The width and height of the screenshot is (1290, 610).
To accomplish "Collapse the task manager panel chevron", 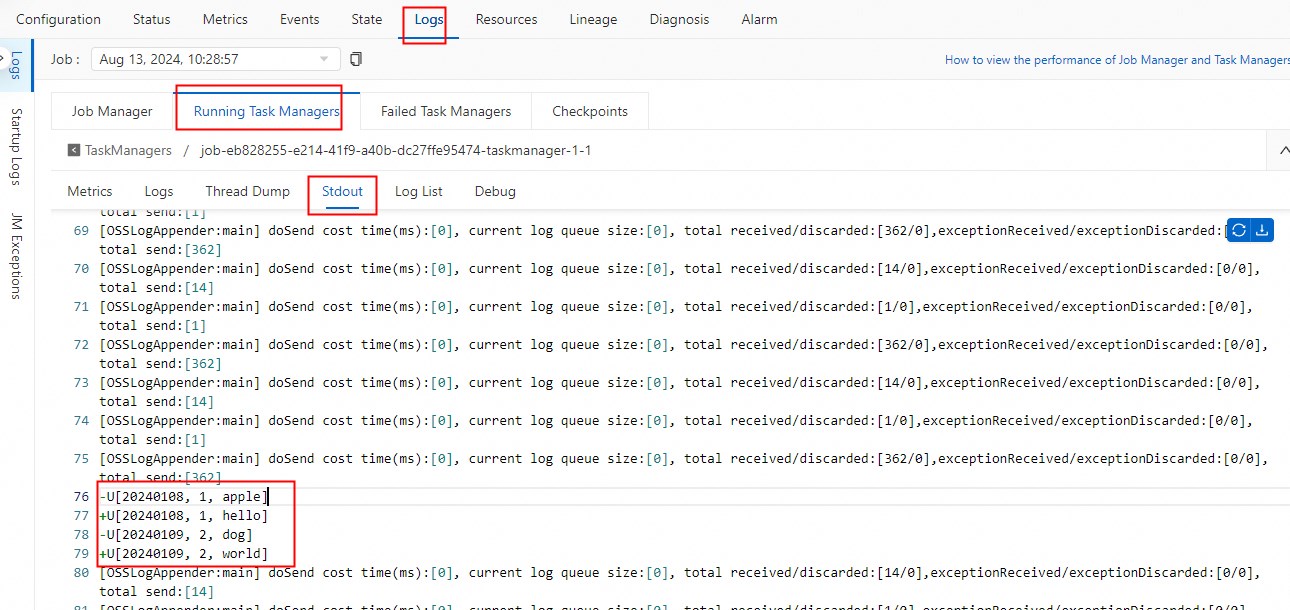I will tap(1284, 150).
